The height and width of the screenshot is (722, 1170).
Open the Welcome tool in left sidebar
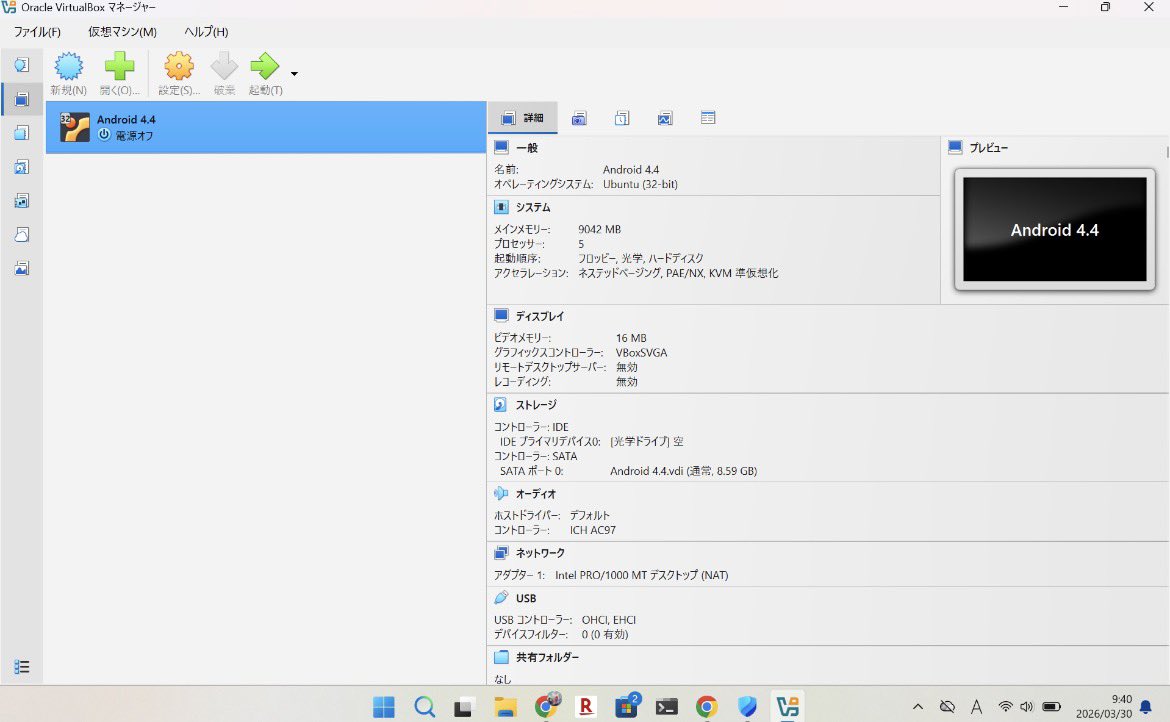pyautogui.click(x=22, y=65)
